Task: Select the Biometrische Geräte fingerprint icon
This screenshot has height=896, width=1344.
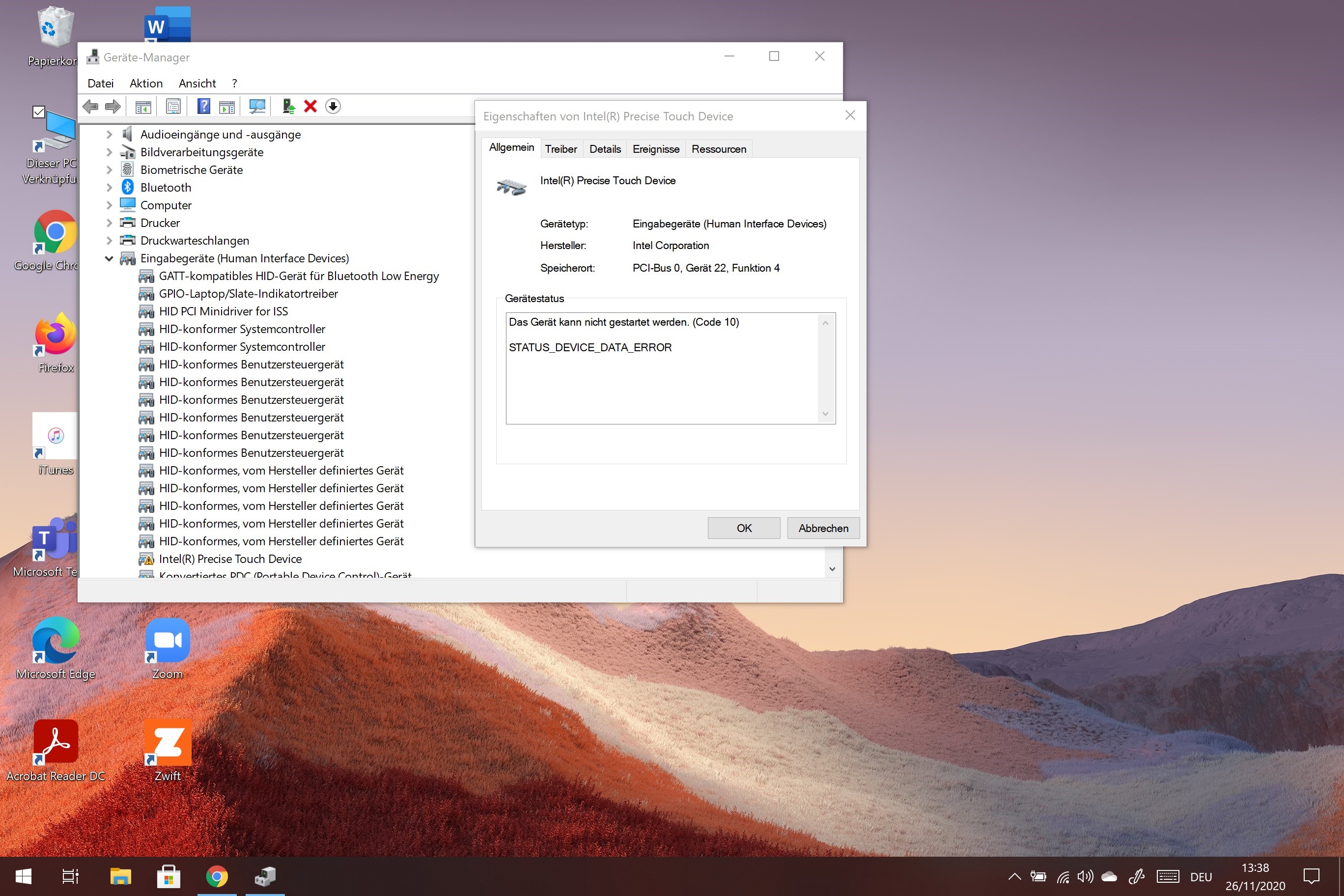Action: pos(127,169)
